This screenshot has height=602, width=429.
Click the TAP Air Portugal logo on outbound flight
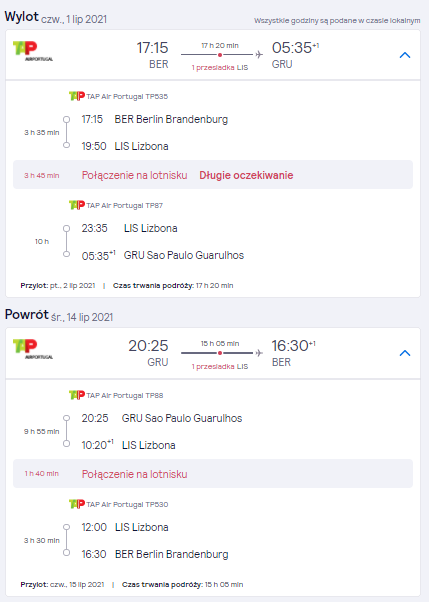point(33,51)
